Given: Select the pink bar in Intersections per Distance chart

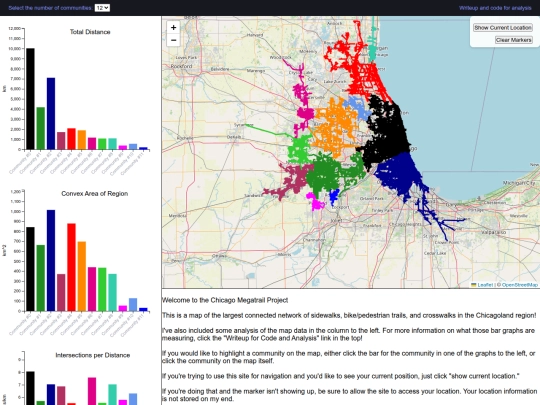Looking at the screenshot, I should pos(92,391).
